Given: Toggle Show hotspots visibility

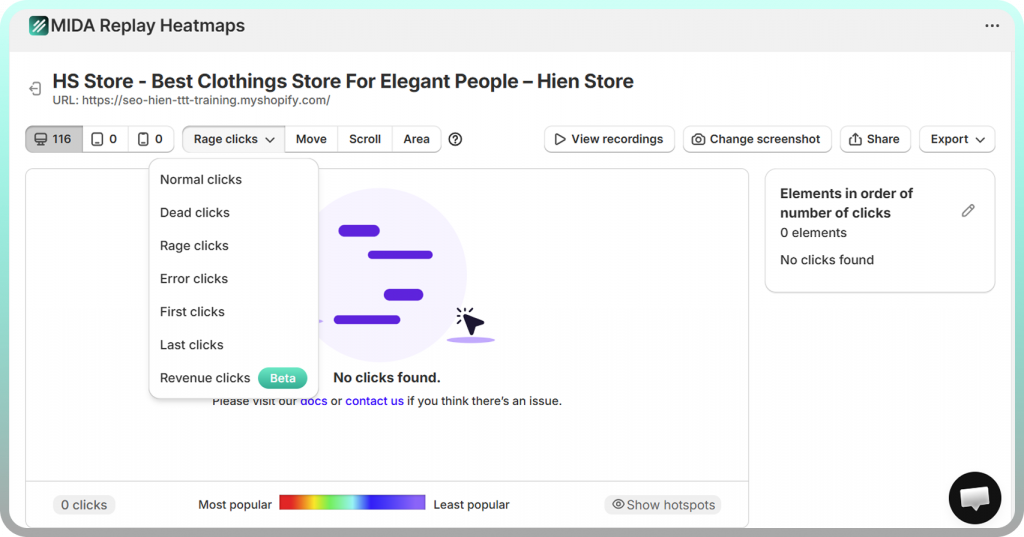Looking at the screenshot, I should [663, 505].
